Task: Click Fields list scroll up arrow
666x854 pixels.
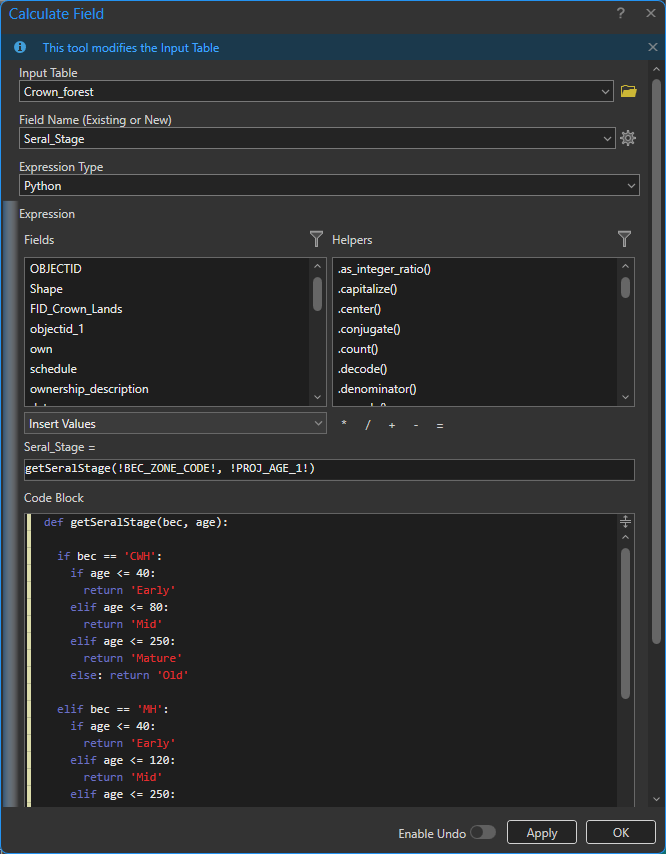Action: click(x=317, y=266)
